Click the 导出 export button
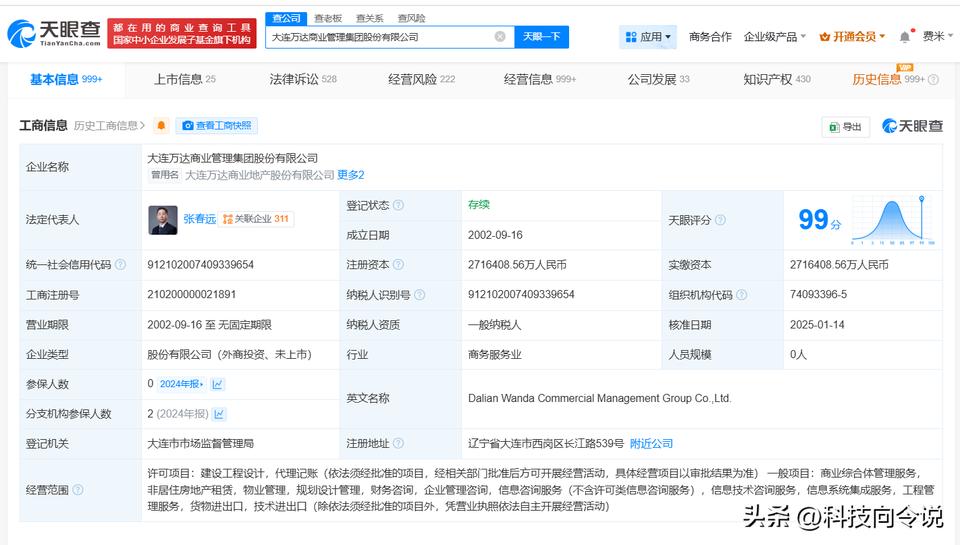 click(846, 127)
